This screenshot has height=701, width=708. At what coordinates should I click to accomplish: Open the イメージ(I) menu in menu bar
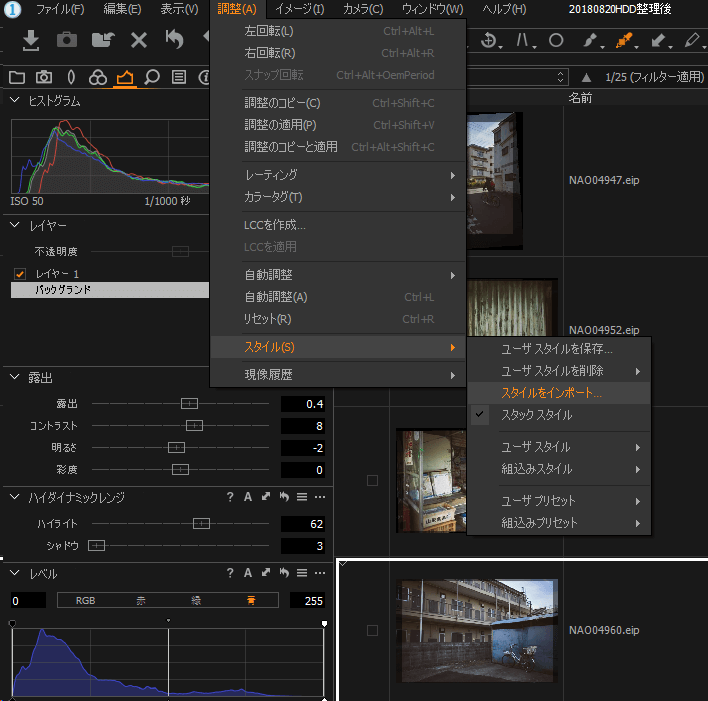(x=299, y=9)
